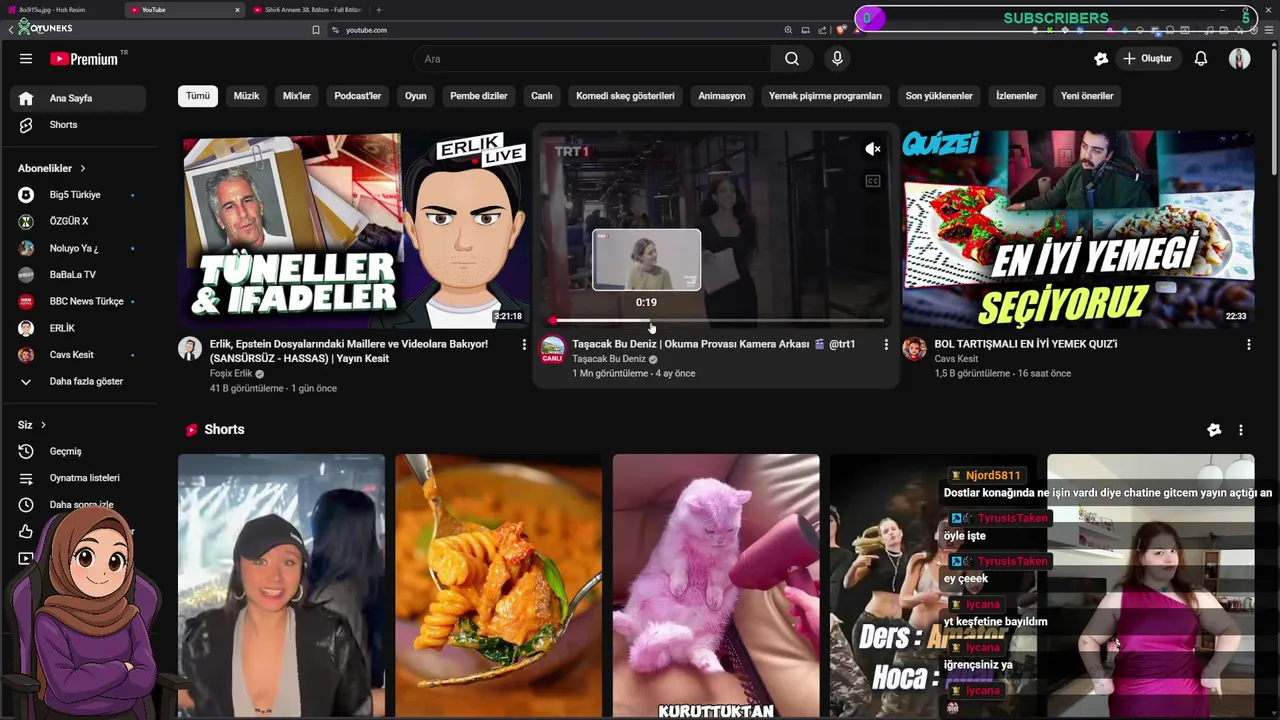The height and width of the screenshot is (720, 1280).
Task: Select the Oyun filter chip
Action: click(x=416, y=96)
